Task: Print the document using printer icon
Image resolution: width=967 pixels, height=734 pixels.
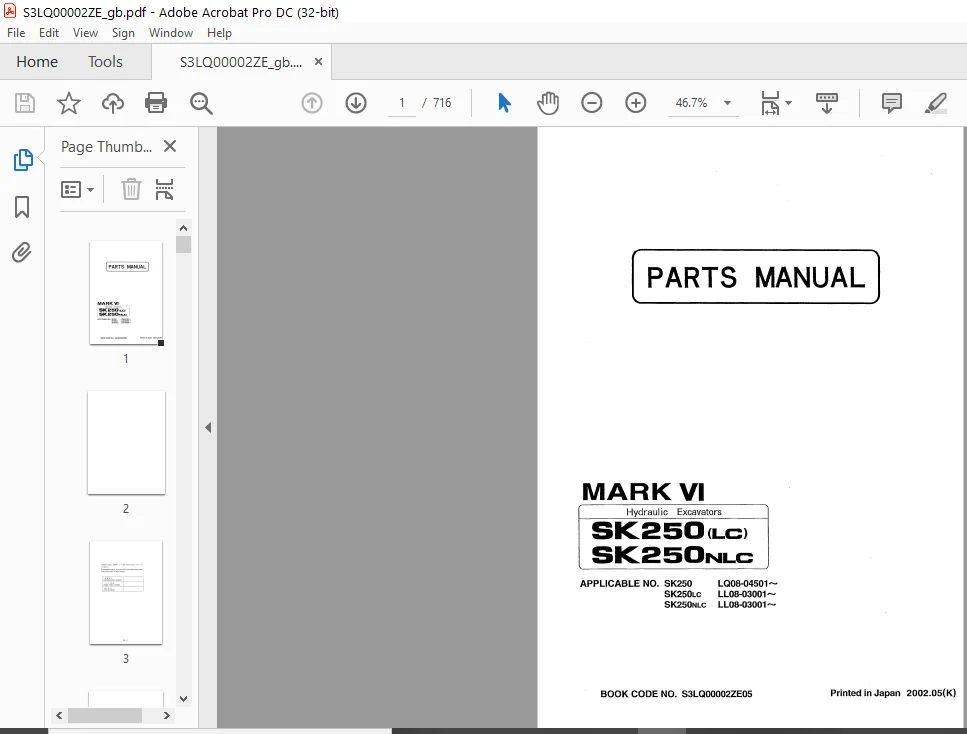Action: click(x=156, y=103)
